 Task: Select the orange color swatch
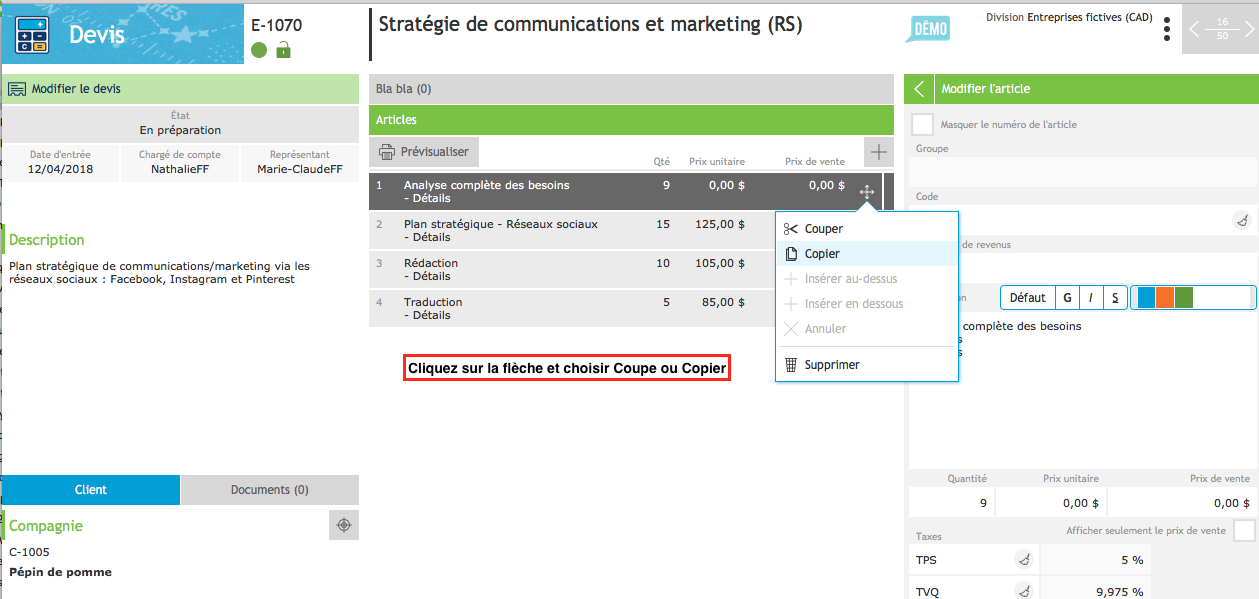pyautogui.click(x=1165, y=297)
